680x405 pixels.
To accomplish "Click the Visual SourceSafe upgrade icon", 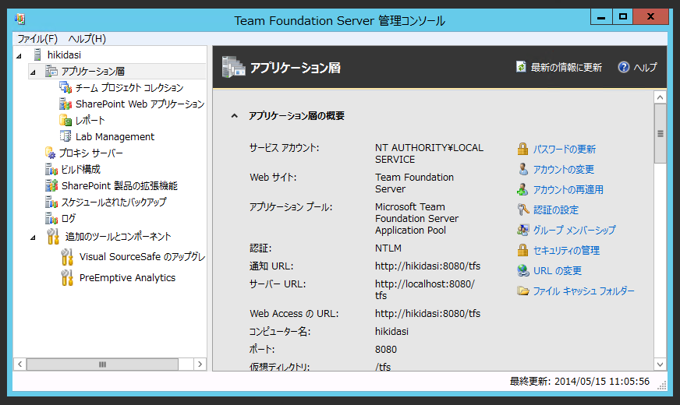I will tap(67, 257).
